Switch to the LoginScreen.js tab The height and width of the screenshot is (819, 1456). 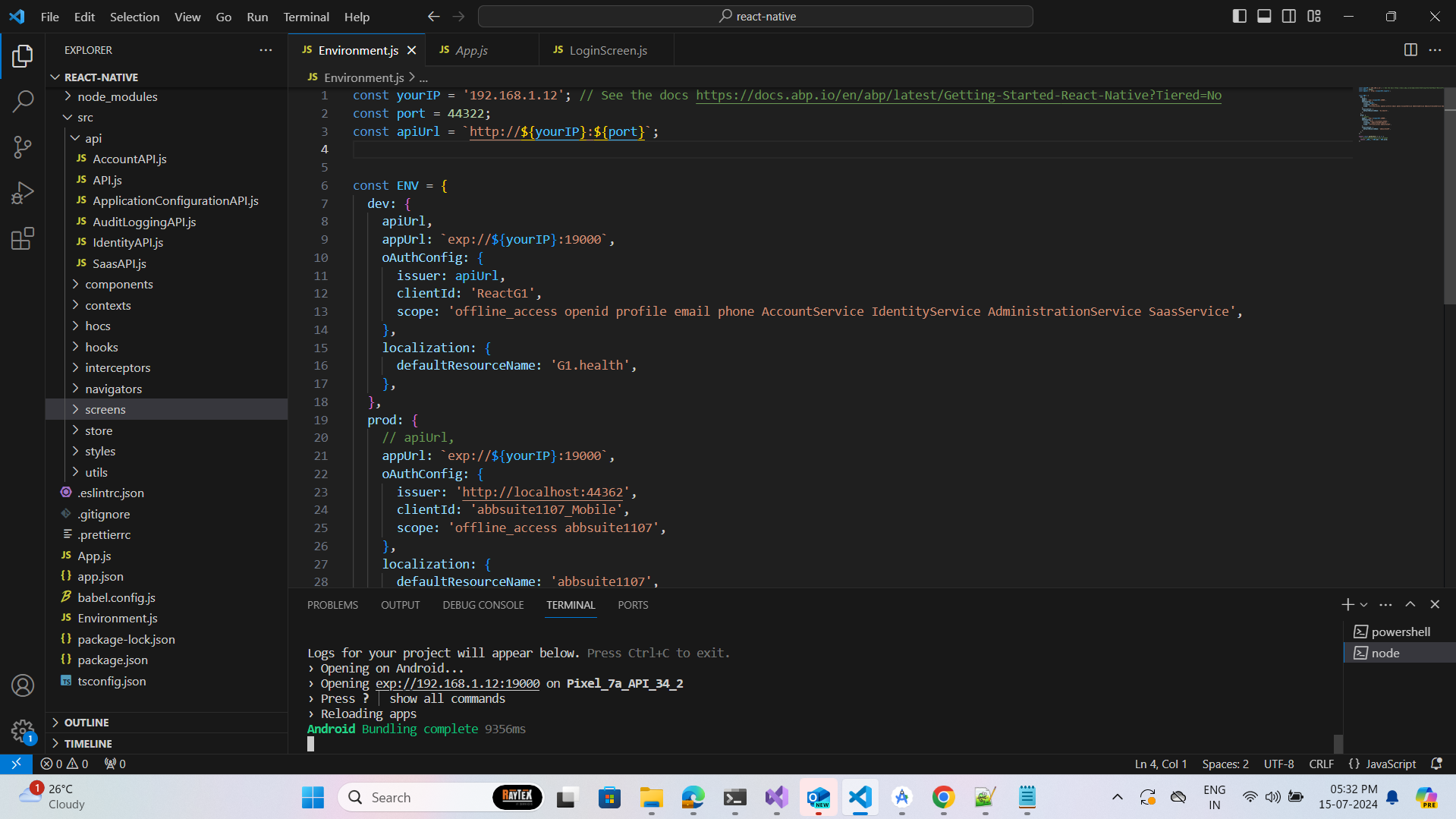tap(608, 50)
